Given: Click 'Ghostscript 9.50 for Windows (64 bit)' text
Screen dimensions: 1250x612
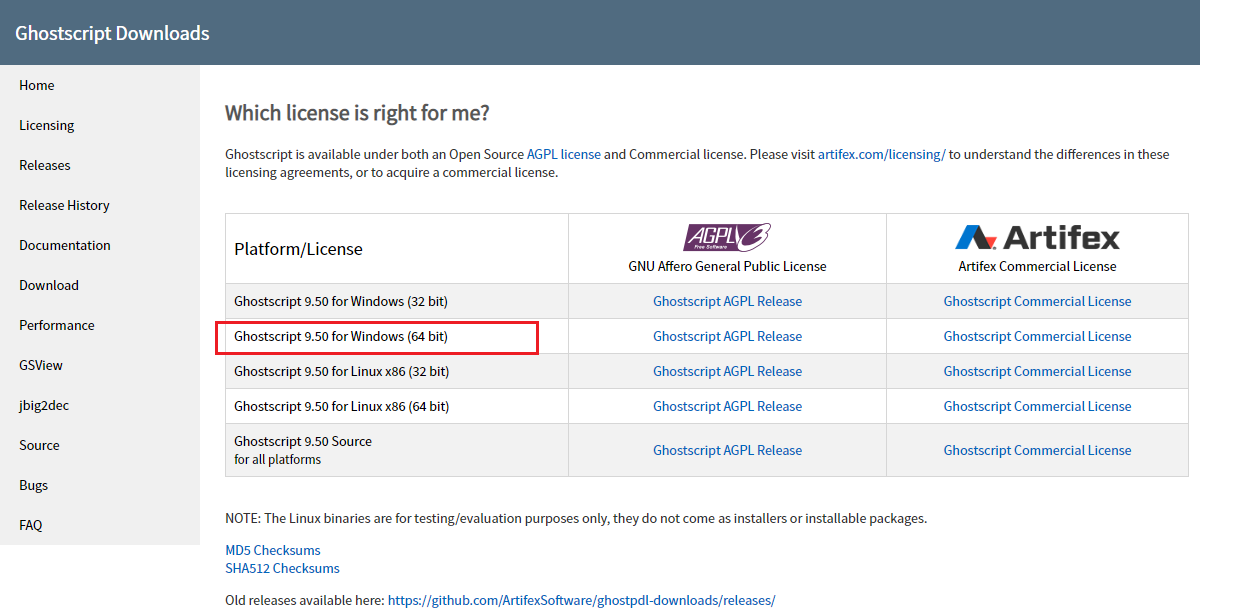Looking at the screenshot, I should coord(341,336).
